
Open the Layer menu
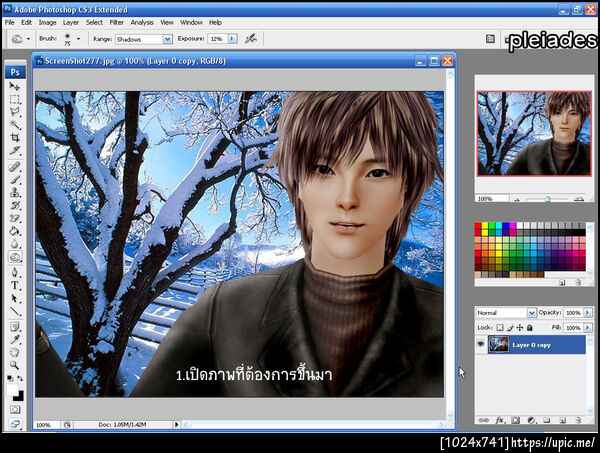[71, 23]
